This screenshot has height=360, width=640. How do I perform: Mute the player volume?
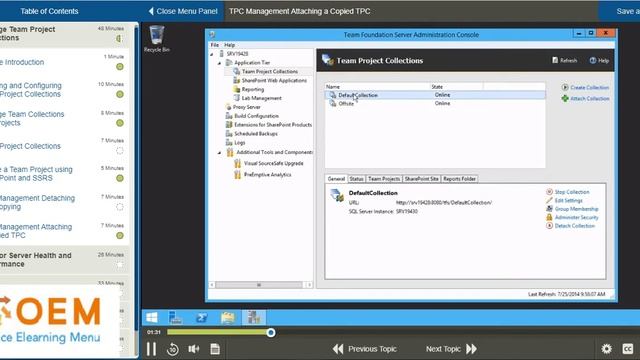[x=193, y=349]
